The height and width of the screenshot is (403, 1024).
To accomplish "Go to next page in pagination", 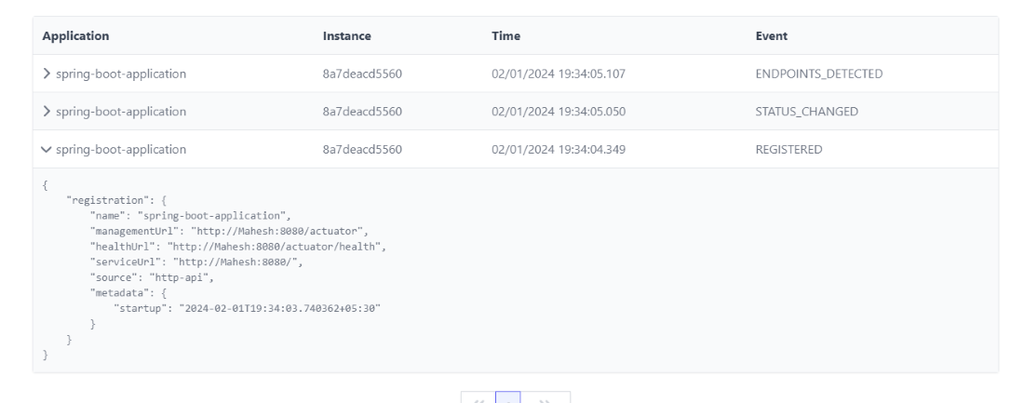I will point(546,398).
